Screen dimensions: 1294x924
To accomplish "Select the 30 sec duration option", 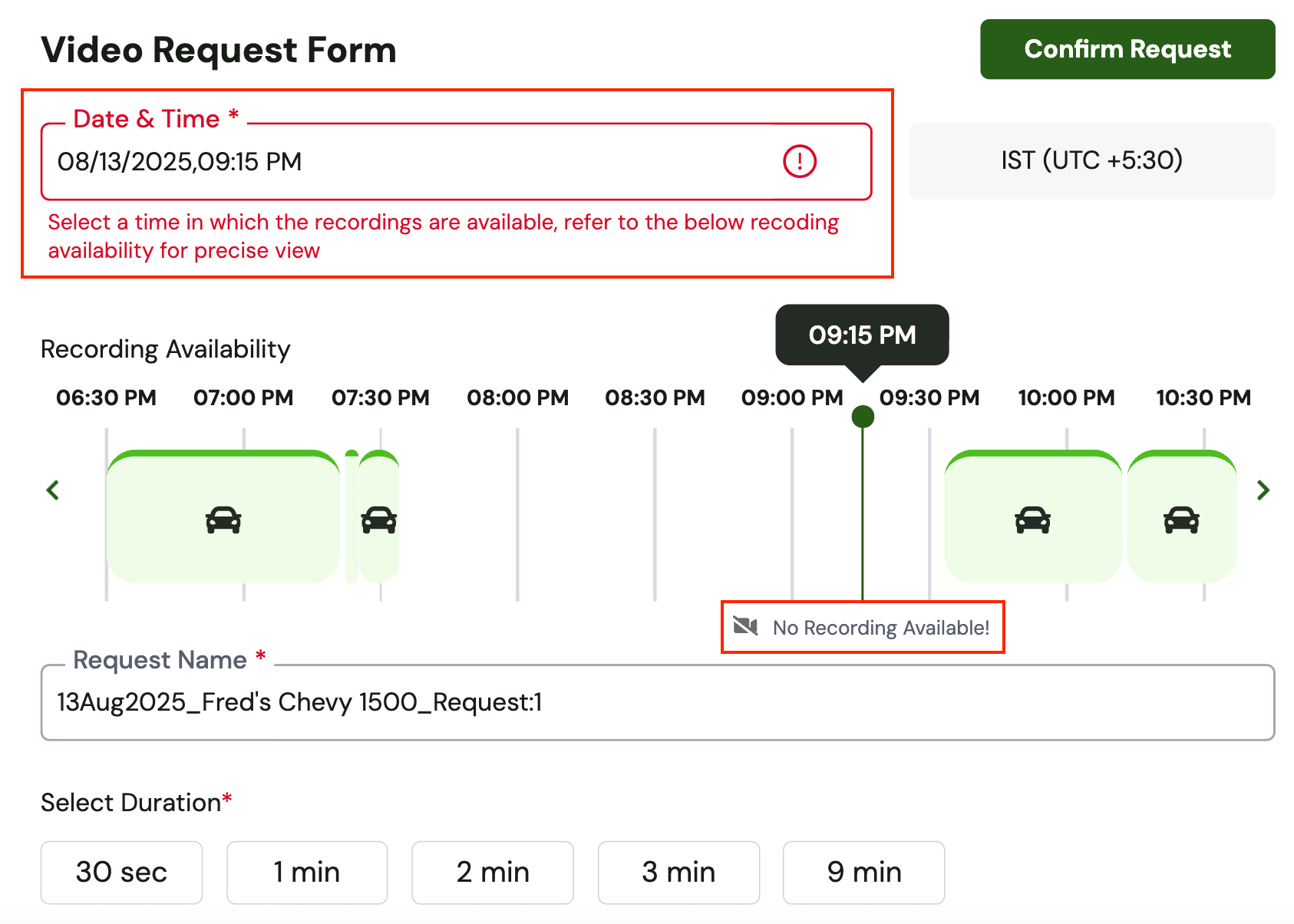I will pyautogui.click(x=121, y=873).
